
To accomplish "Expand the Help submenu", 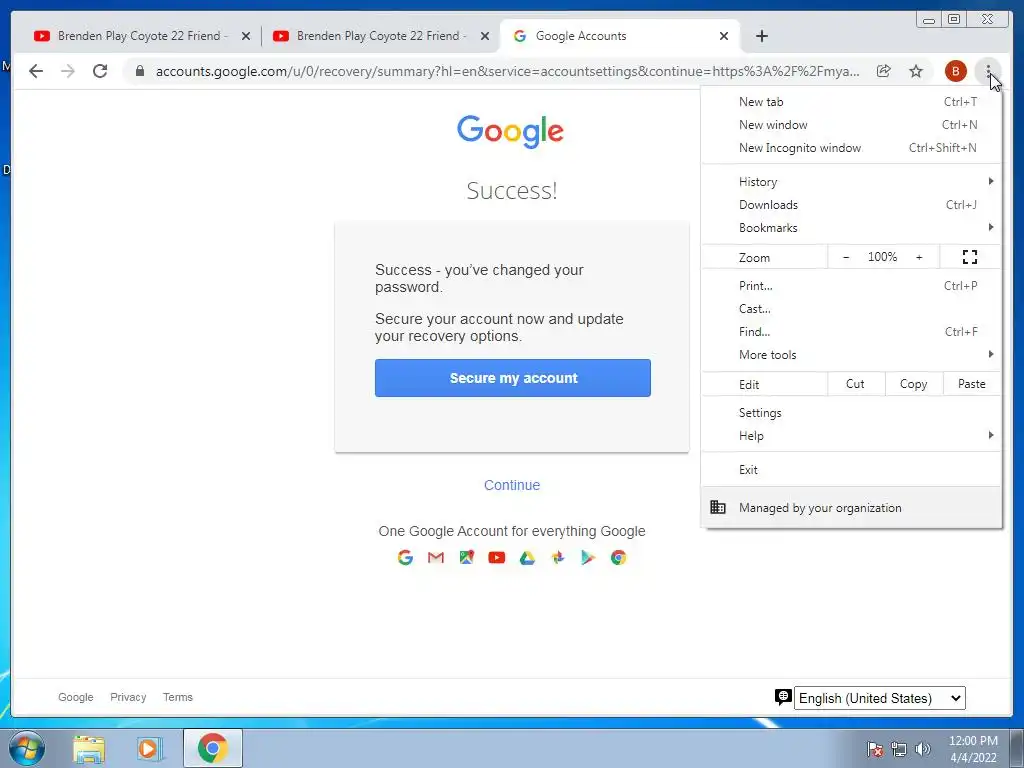I will 851,436.
